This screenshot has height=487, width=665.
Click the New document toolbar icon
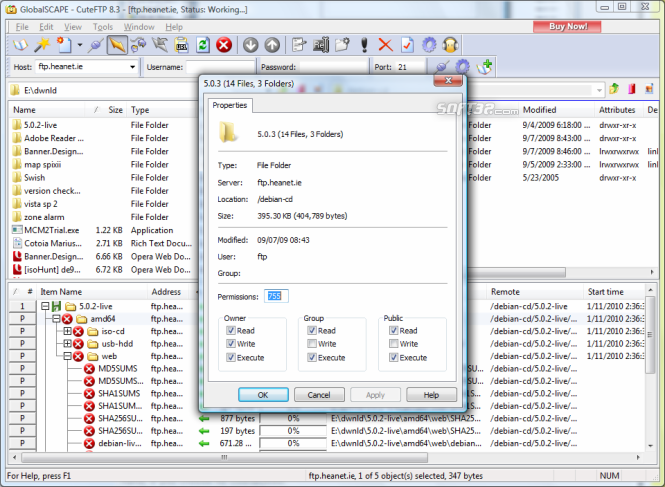[64, 45]
